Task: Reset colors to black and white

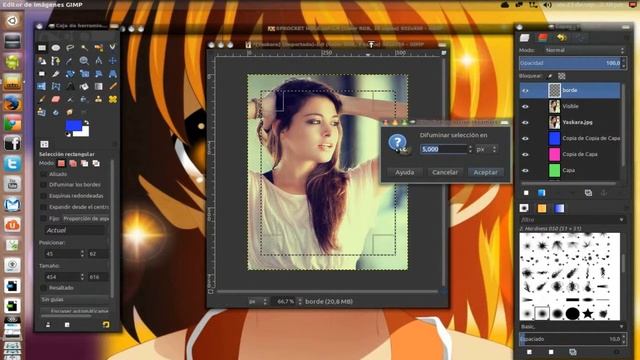Action: (x=68, y=134)
